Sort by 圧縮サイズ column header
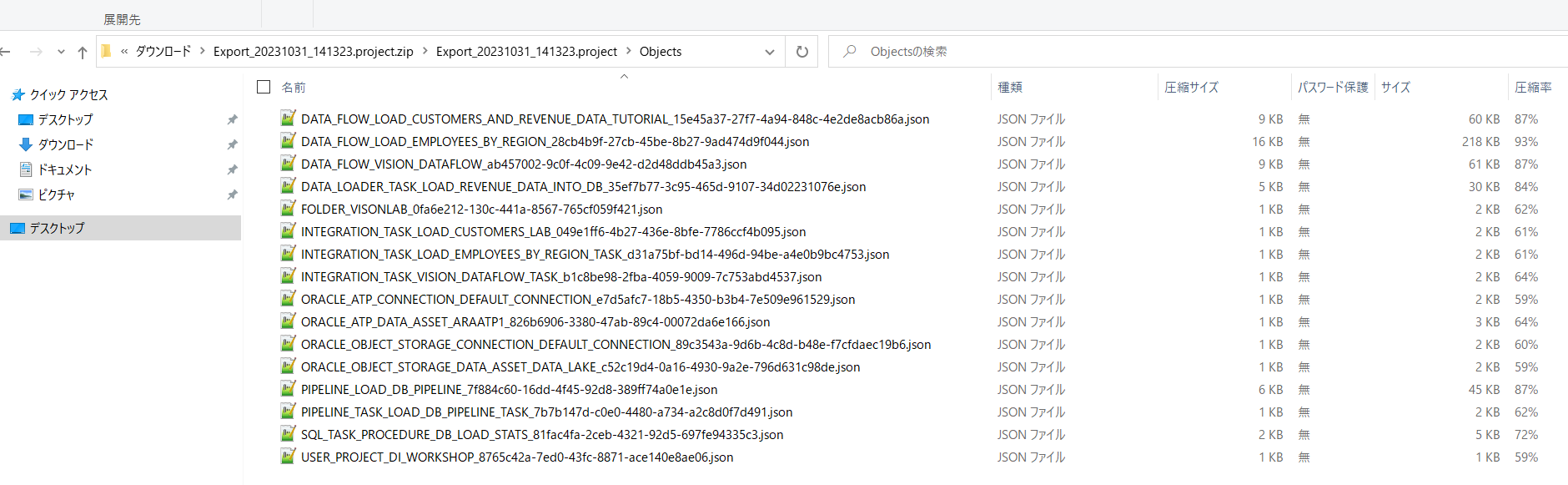 point(1191,88)
